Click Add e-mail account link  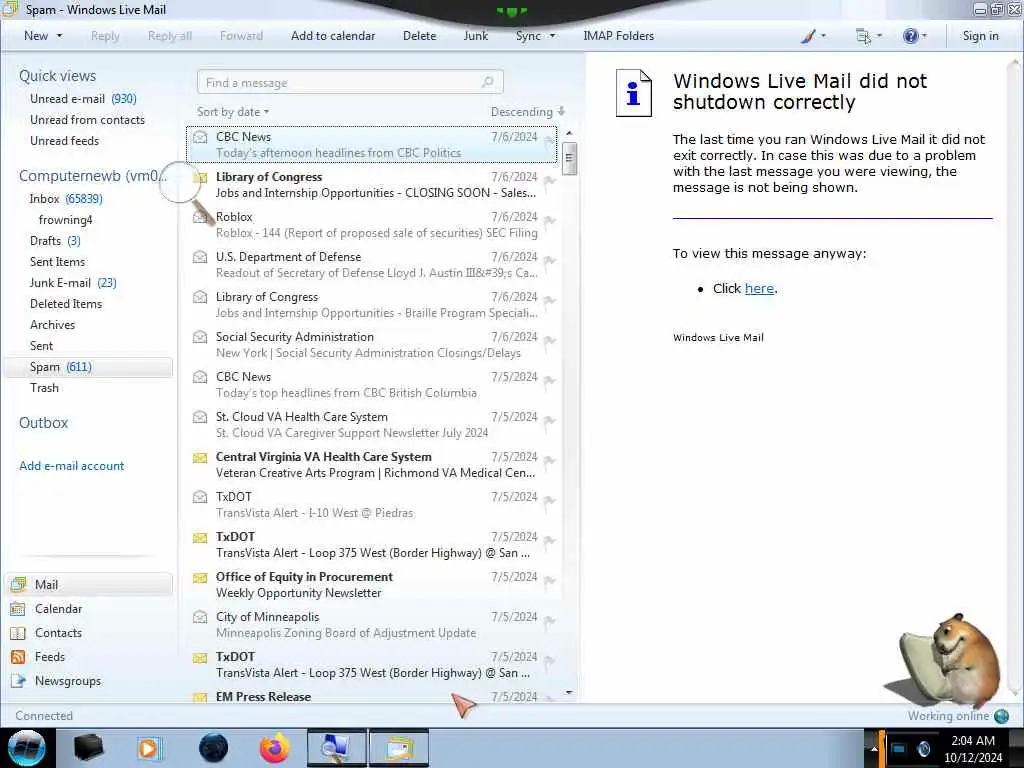pos(71,466)
